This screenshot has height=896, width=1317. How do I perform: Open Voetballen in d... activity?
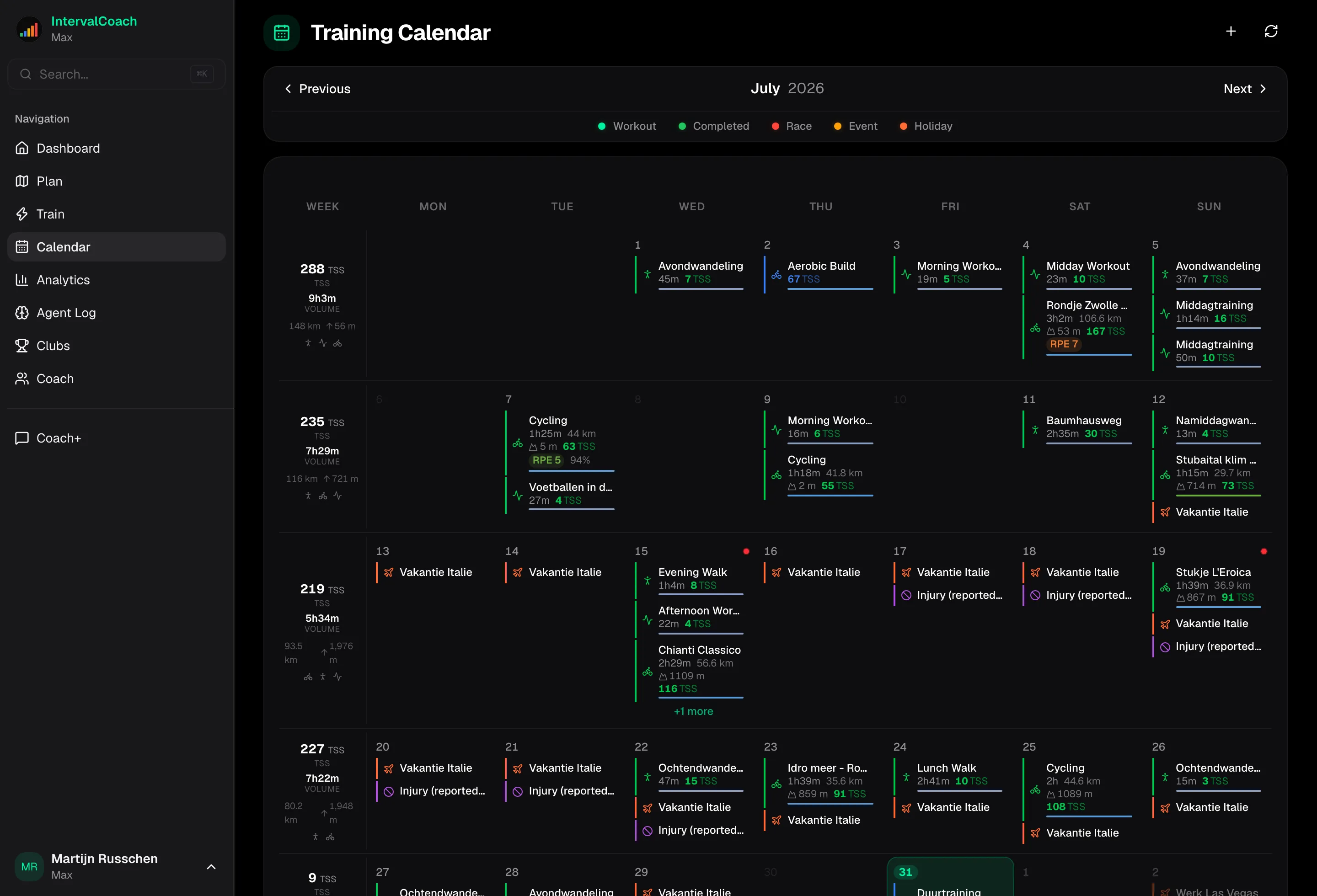click(x=560, y=495)
